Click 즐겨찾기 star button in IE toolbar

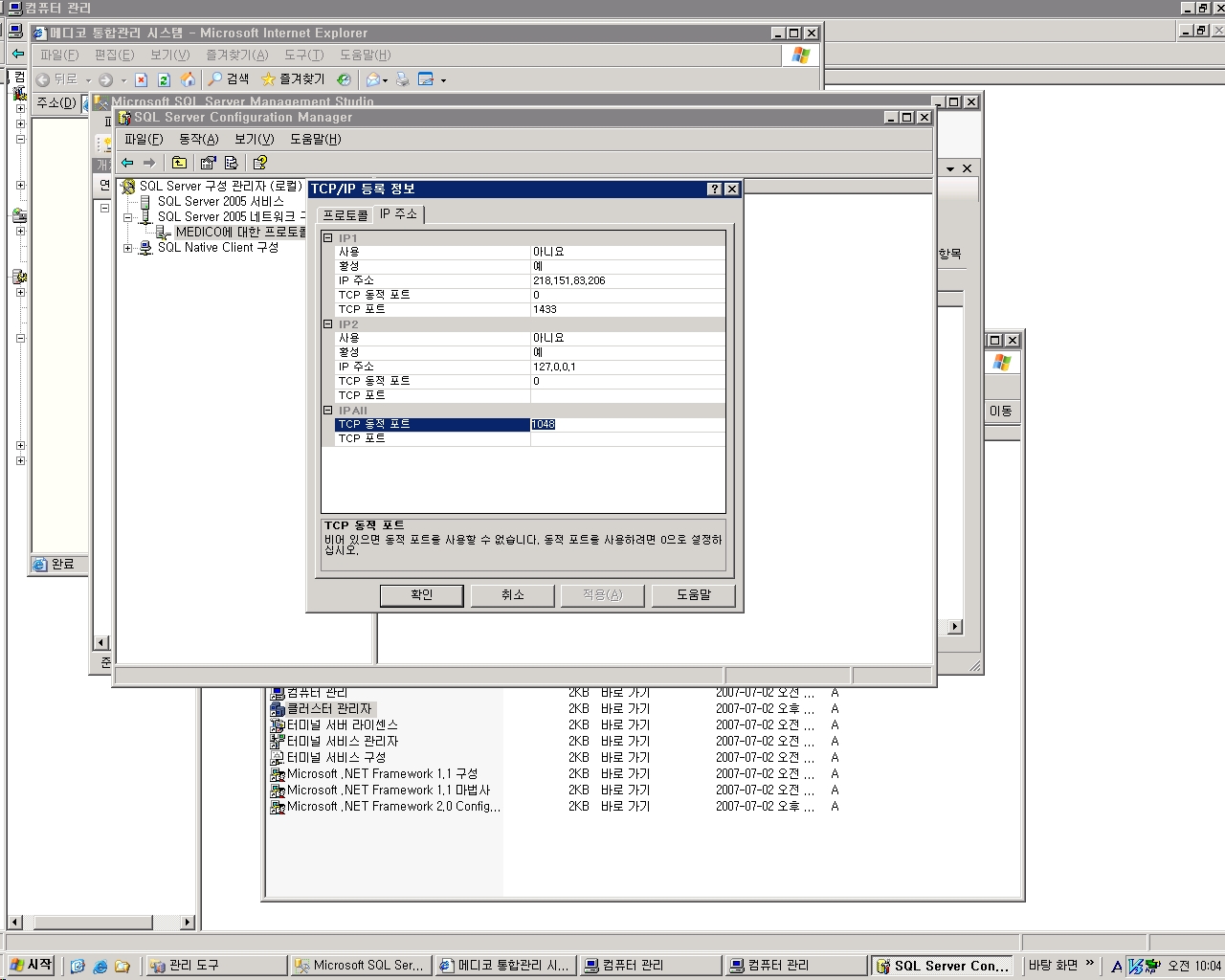point(293,79)
